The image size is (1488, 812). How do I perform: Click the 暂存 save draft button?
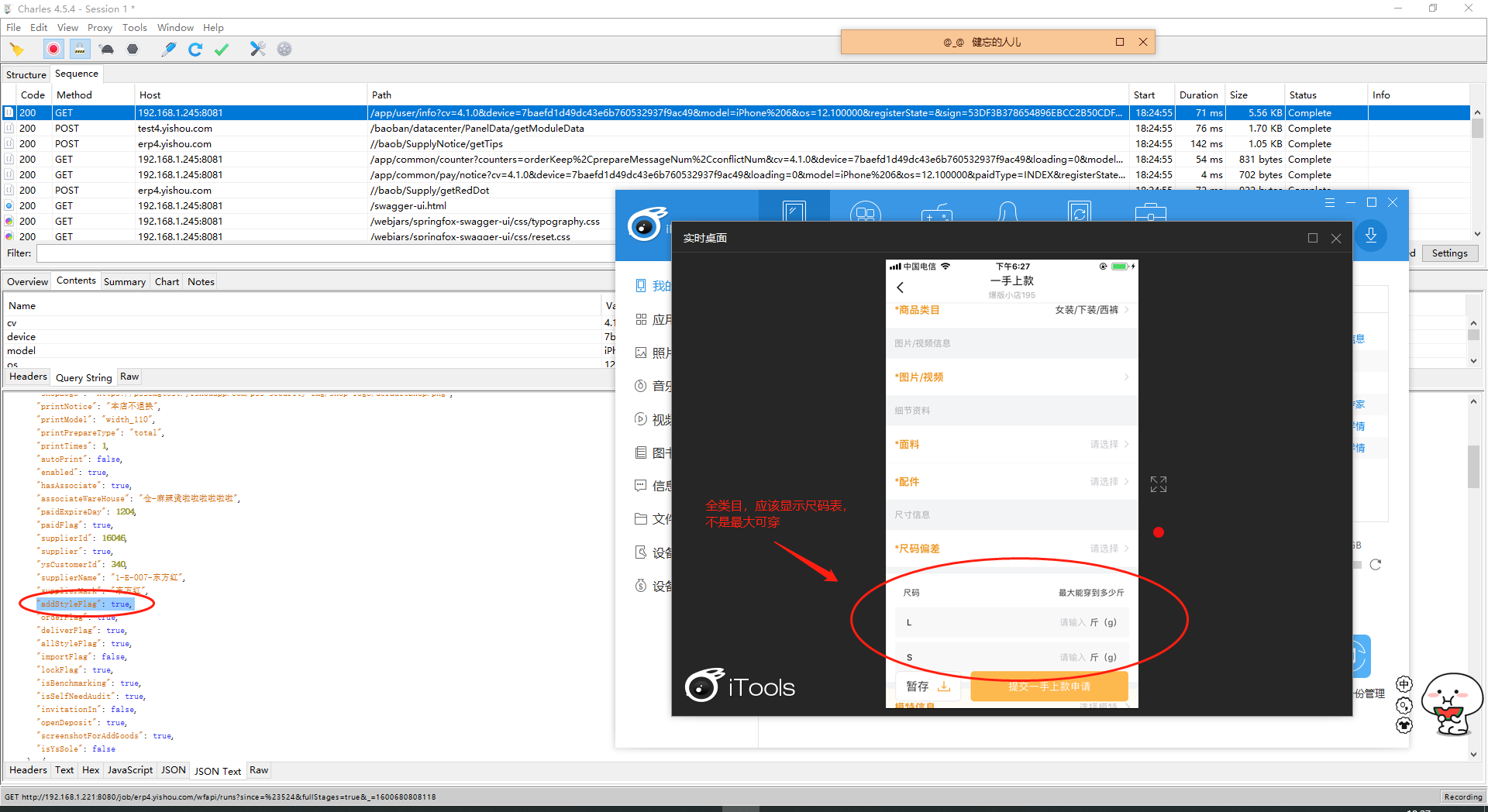point(928,686)
